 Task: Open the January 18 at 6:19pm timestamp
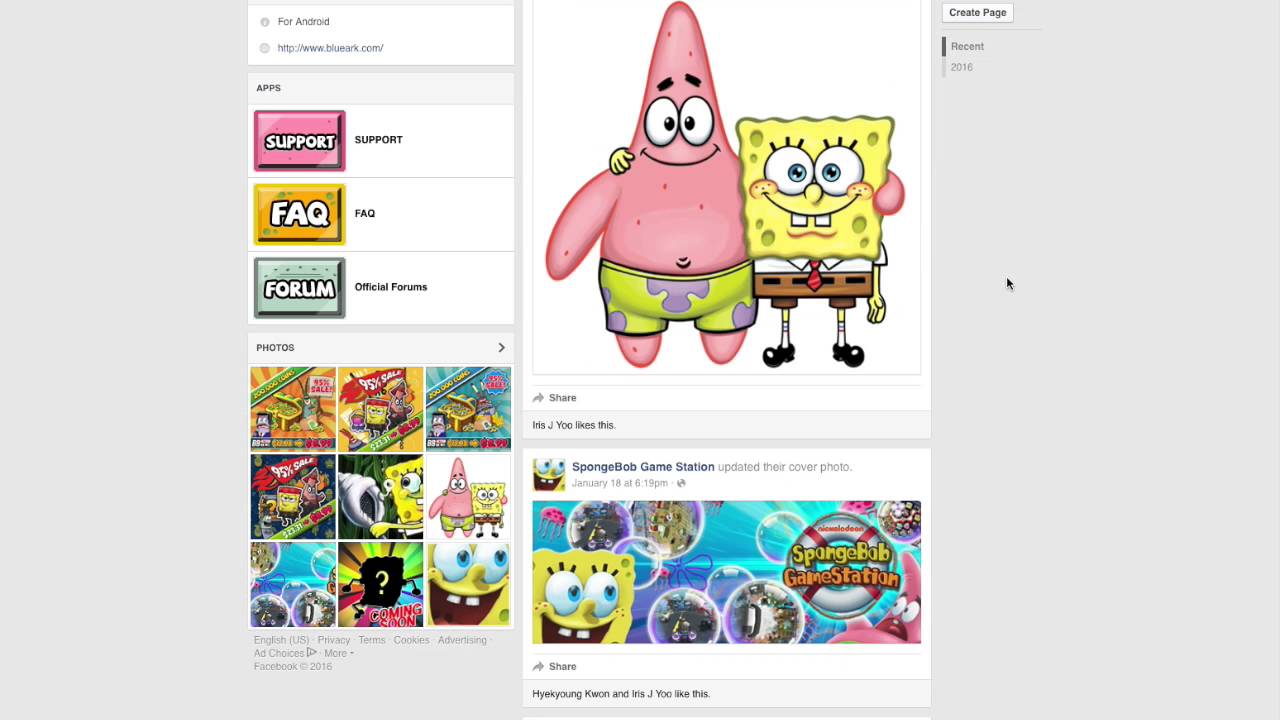[620, 483]
